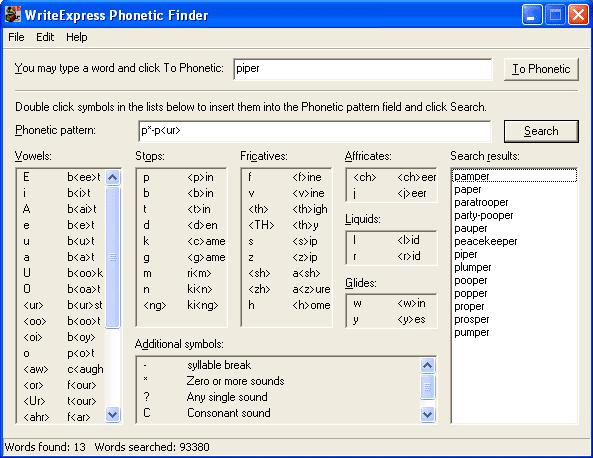Click the word input field containing piper
The width and height of the screenshot is (593, 458).
(x=363, y=69)
